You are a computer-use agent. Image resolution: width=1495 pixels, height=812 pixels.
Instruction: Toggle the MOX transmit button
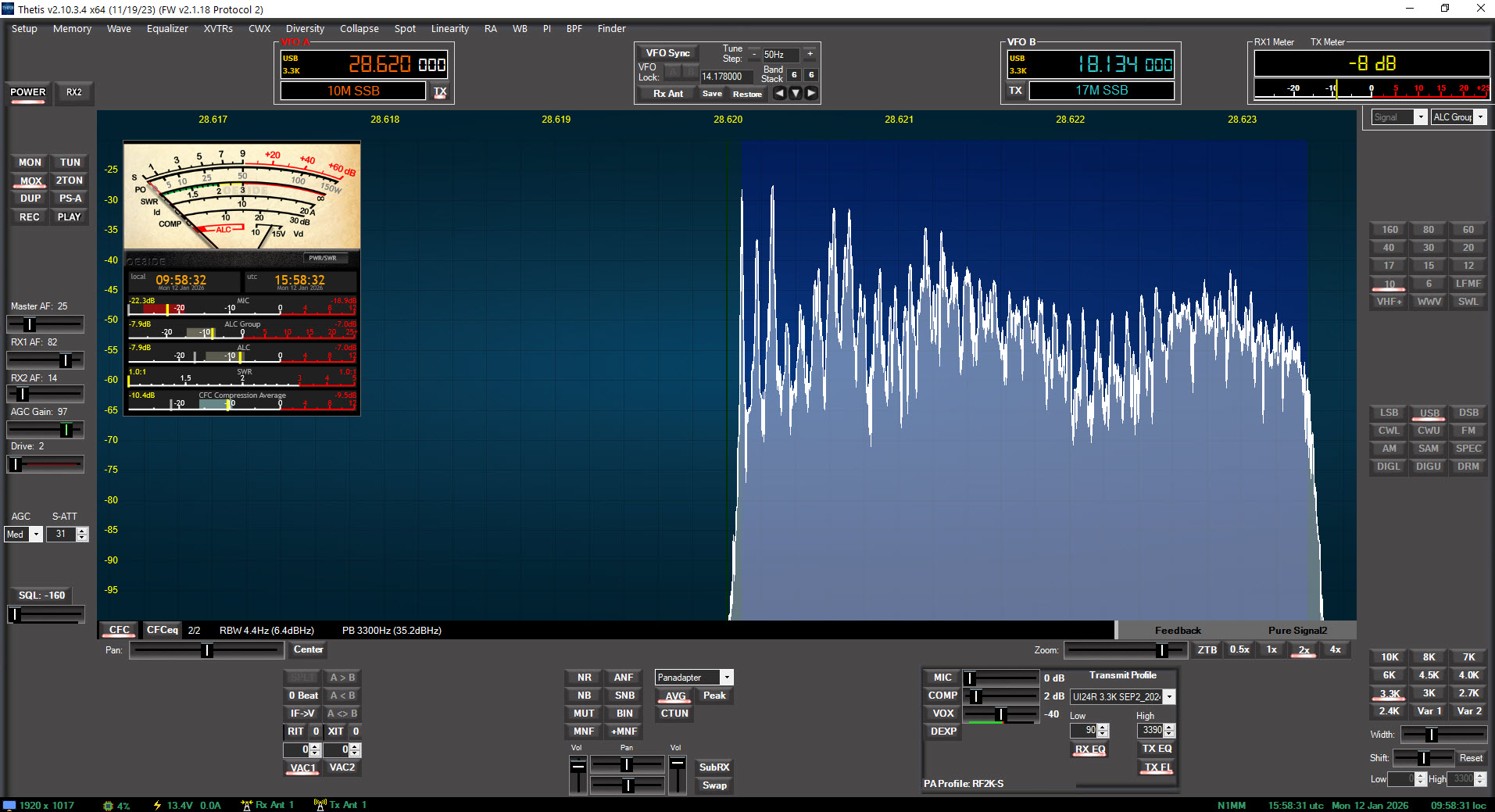(x=30, y=181)
